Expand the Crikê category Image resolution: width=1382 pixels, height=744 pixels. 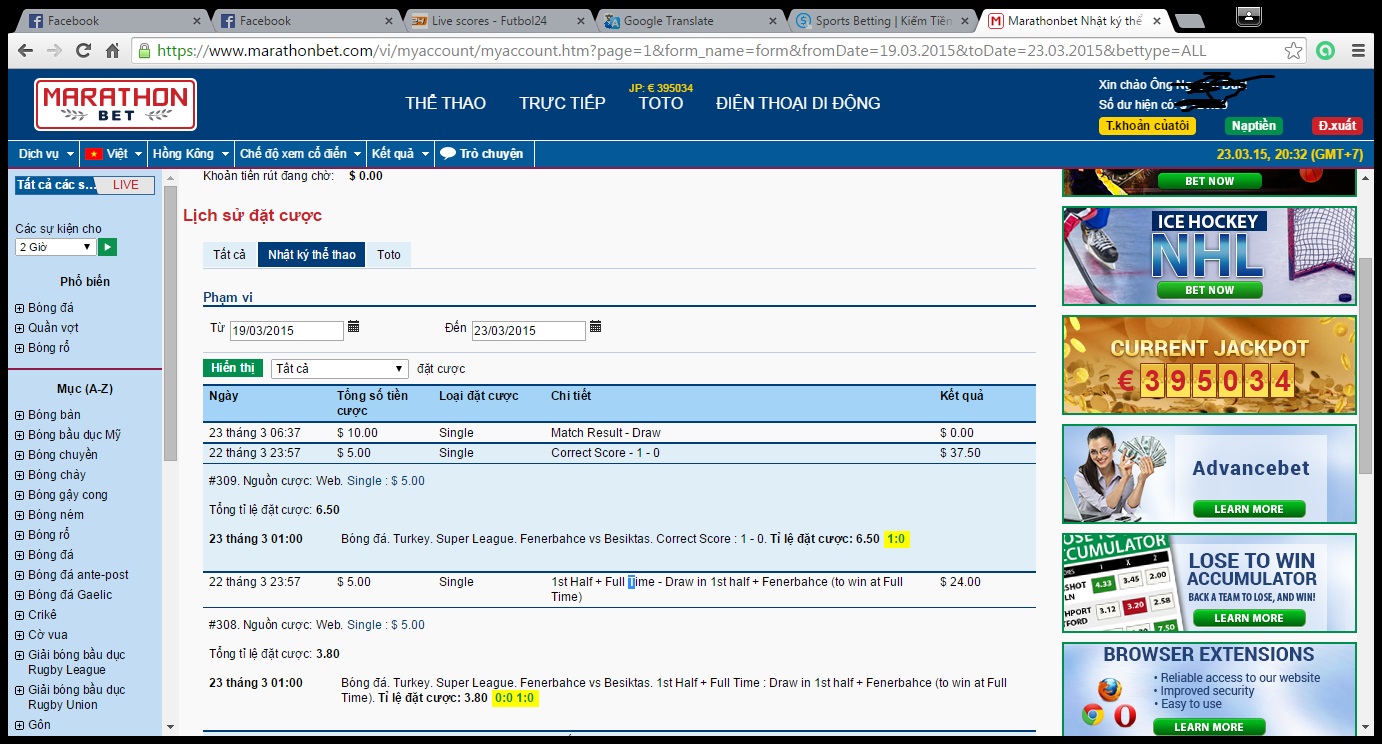pos(20,615)
